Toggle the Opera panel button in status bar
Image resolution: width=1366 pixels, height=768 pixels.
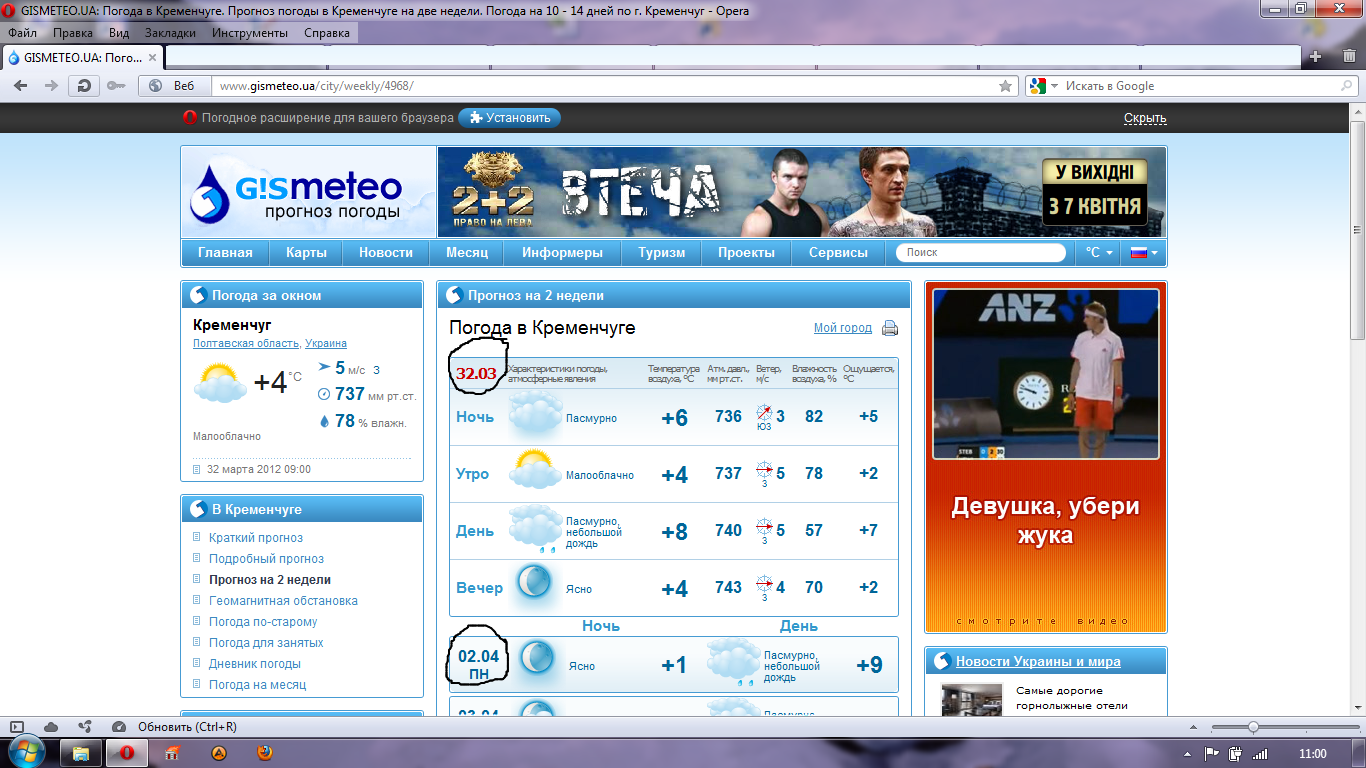click(17, 727)
